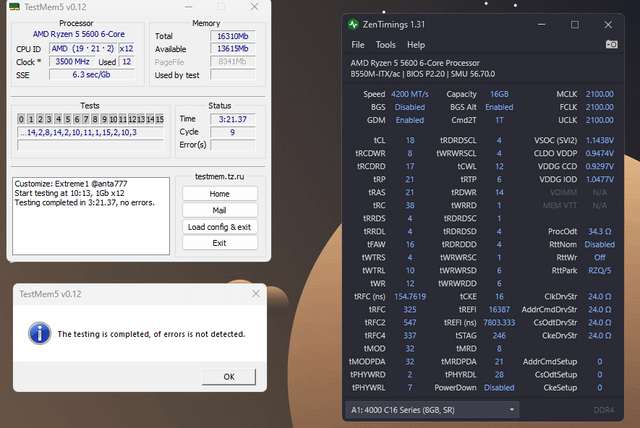Screen dimensions: 640x428
Task: Click test number 15 box
Action: coord(160,119)
